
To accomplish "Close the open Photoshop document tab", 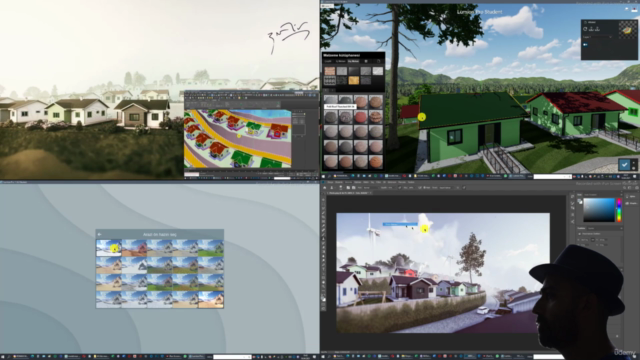I will pos(370,193).
